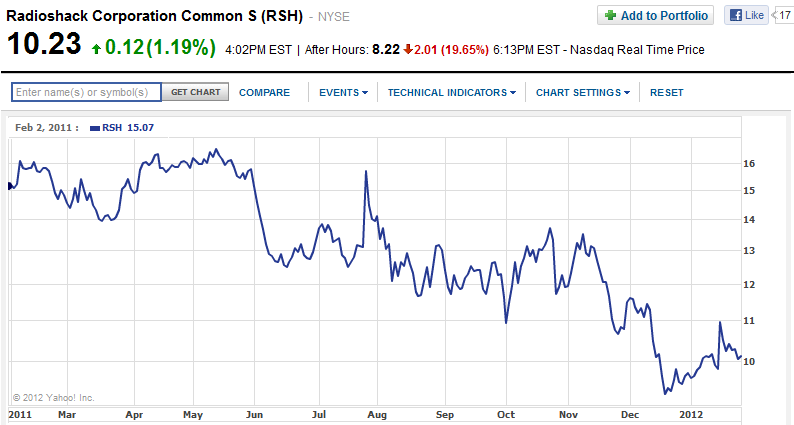
Task: Click the Jun label on the x-axis
Action: [x=254, y=415]
